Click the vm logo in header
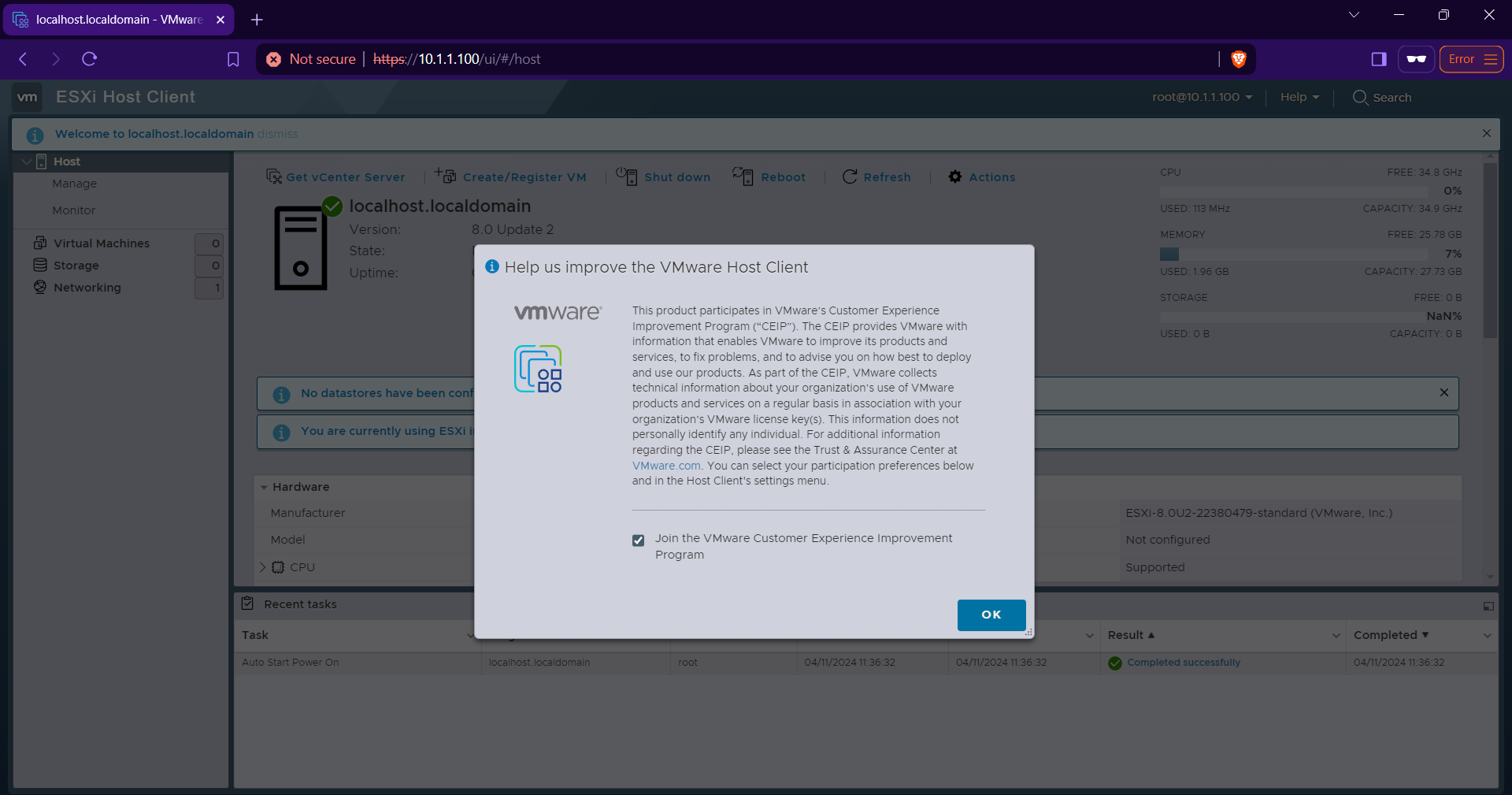The height and width of the screenshot is (795, 1512). tap(28, 97)
